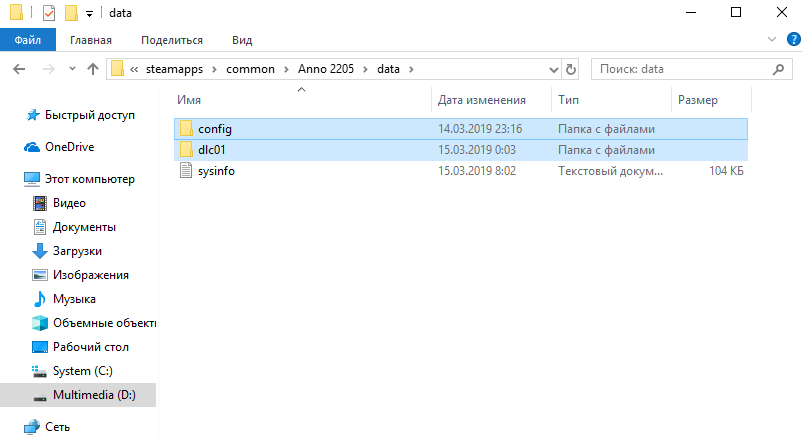Open the Файл menu tab

[27, 40]
